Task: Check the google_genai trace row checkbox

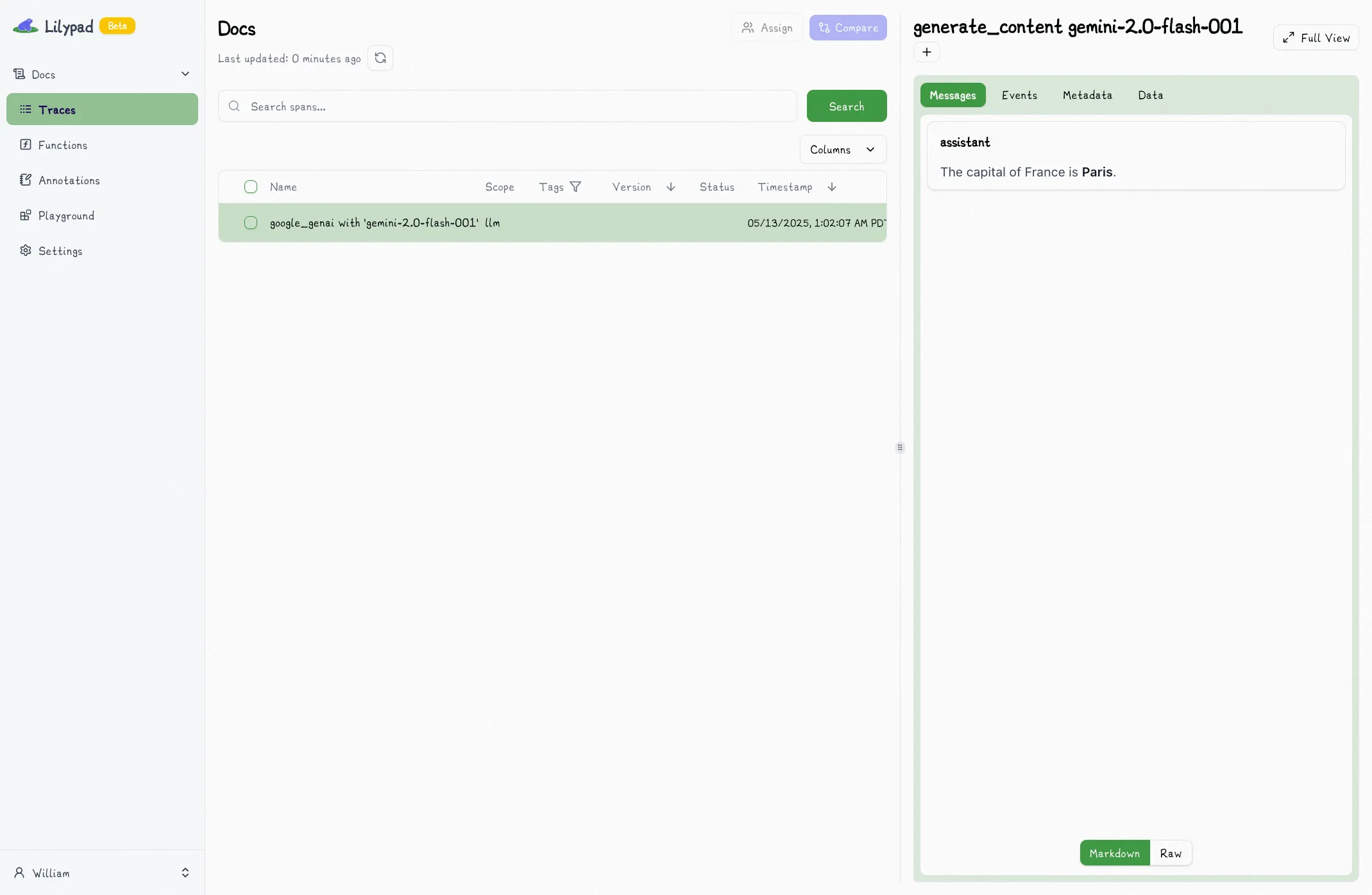Action: coord(251,223)
